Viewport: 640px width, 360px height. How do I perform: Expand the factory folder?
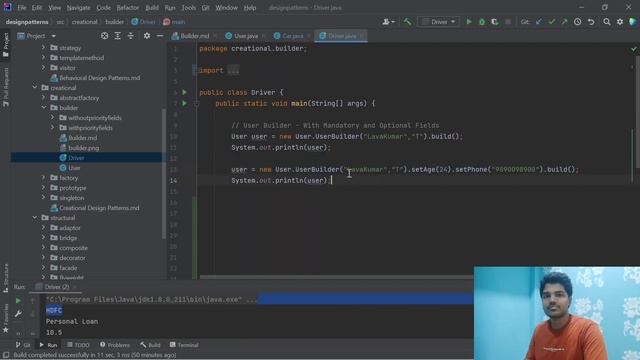tap(43, 178)
